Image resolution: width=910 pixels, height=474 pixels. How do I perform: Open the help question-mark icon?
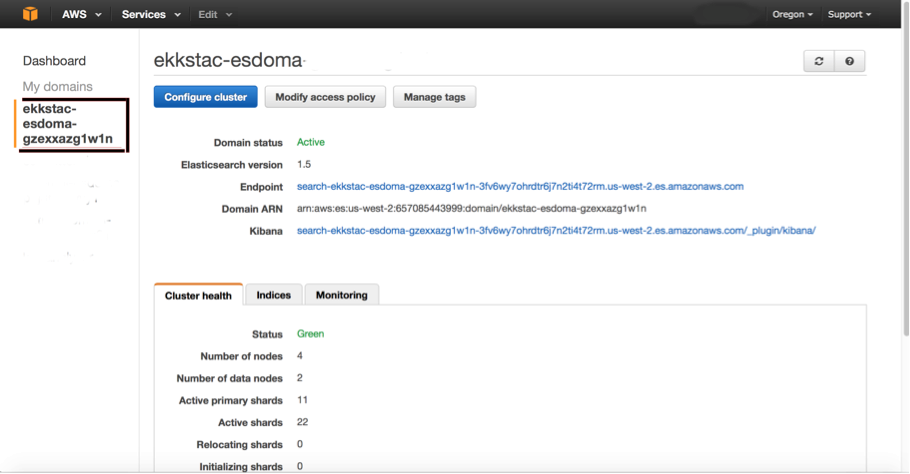pyautogui.click(x=850, y=61)
